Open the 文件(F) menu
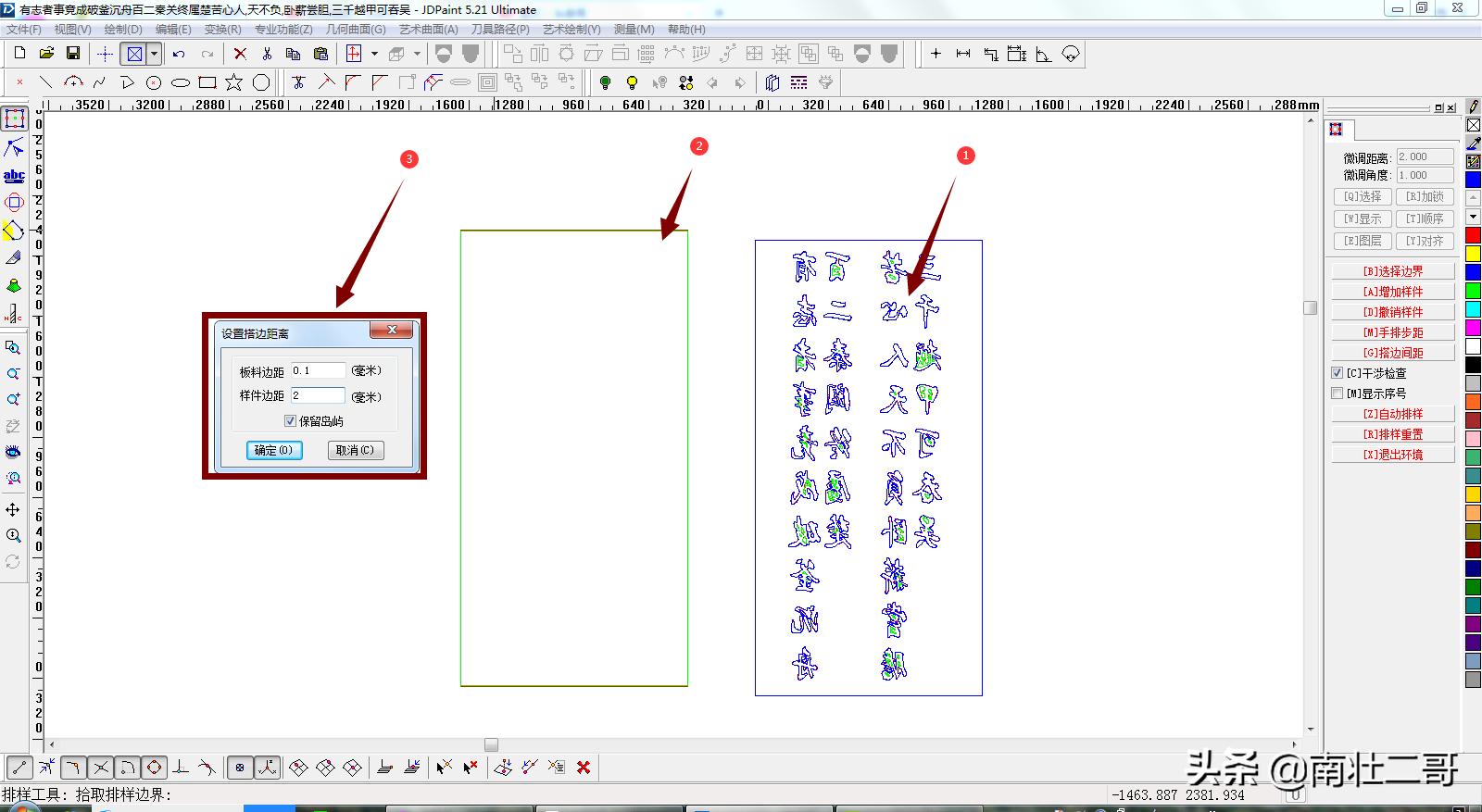 coord(23,30)
